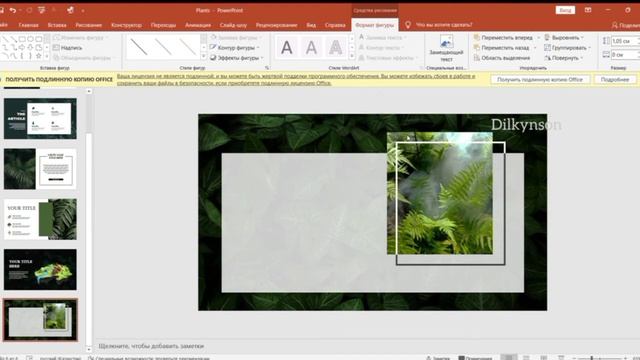Open the Слайд-шоу tab
This screenshot has width=640, height=360.
click(233, 25)
